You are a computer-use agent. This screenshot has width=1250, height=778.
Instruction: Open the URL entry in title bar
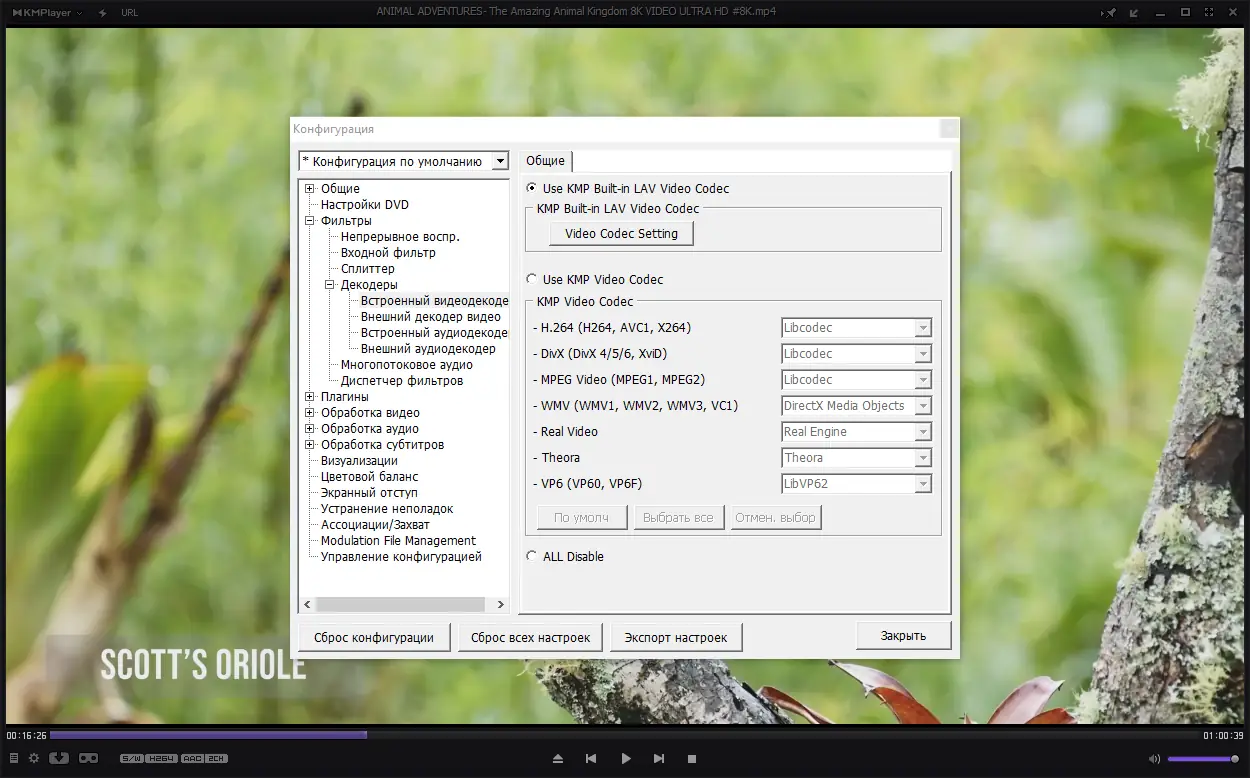[129, 12]
